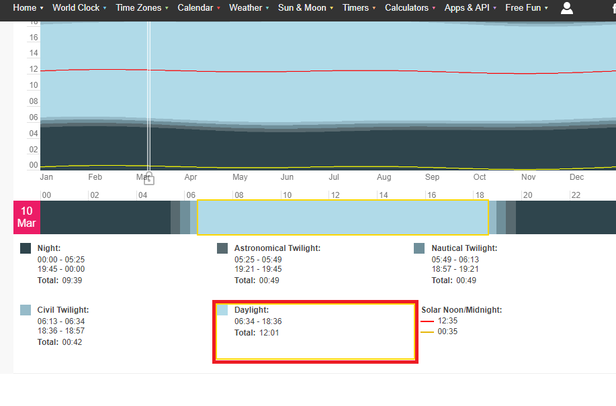This screenshot has height=406, width=616.
Task: Click the date marker handle under Mar
Action: [149, 180]
